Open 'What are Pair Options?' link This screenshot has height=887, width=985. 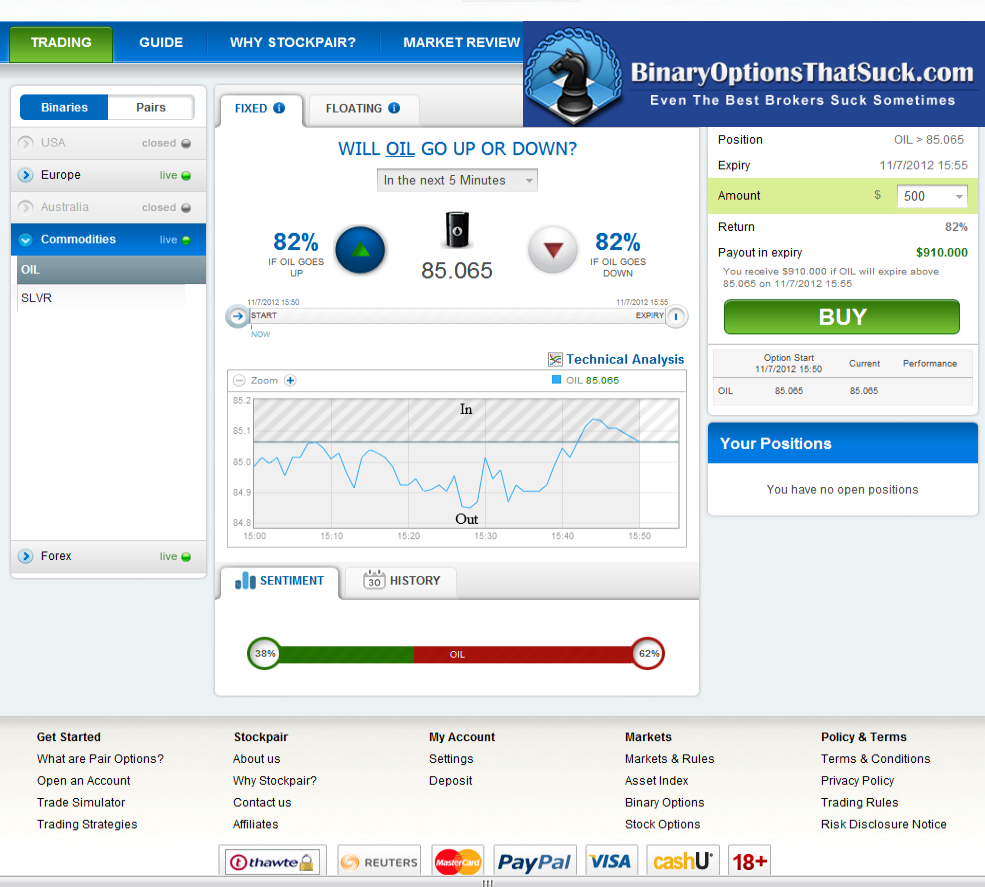coord(100,759)
